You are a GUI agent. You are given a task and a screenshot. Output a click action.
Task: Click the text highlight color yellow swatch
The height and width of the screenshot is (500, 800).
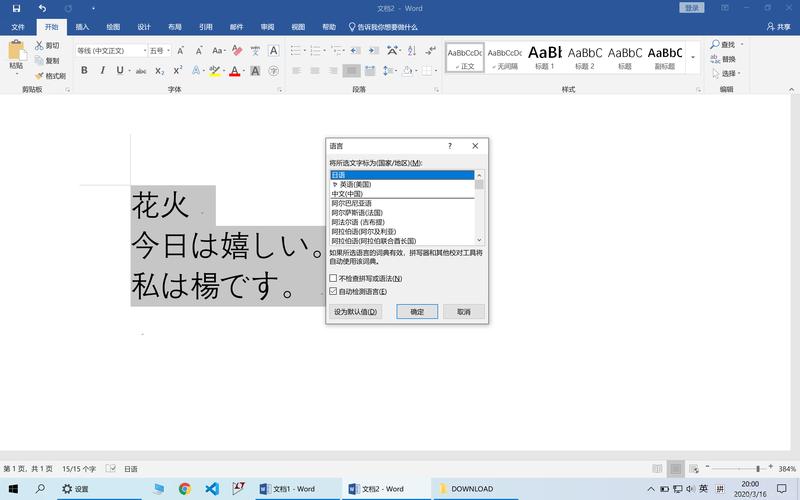pyautogui.click(x=215, y=71)
